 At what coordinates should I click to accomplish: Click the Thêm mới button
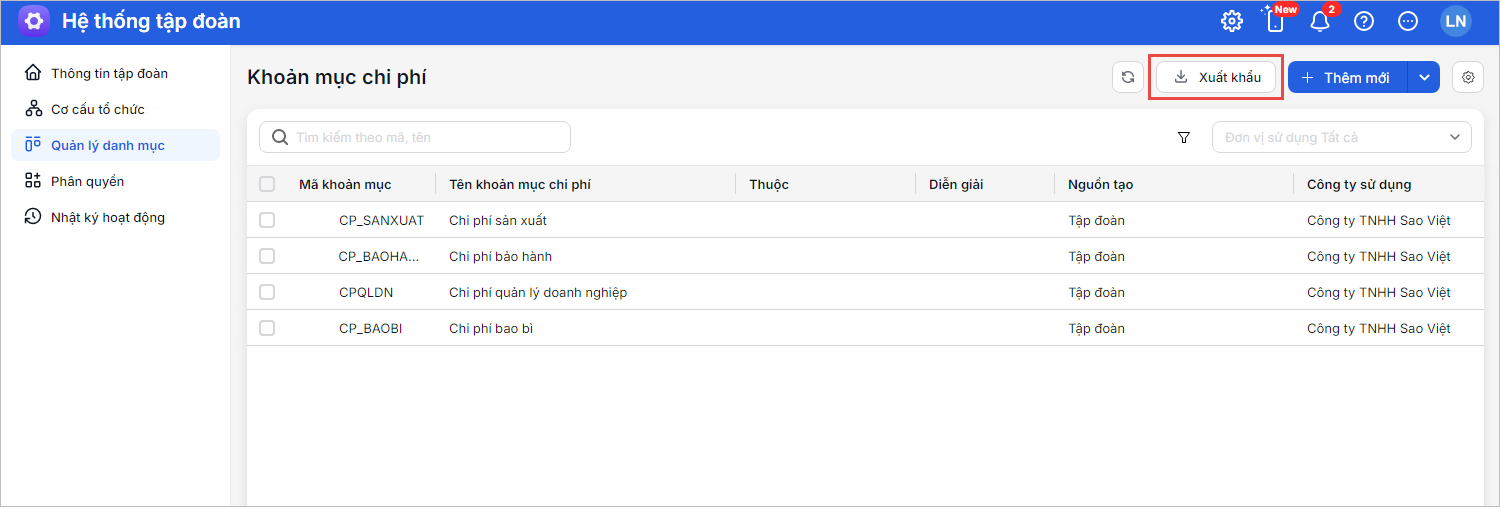click(x=1347, y=77)
